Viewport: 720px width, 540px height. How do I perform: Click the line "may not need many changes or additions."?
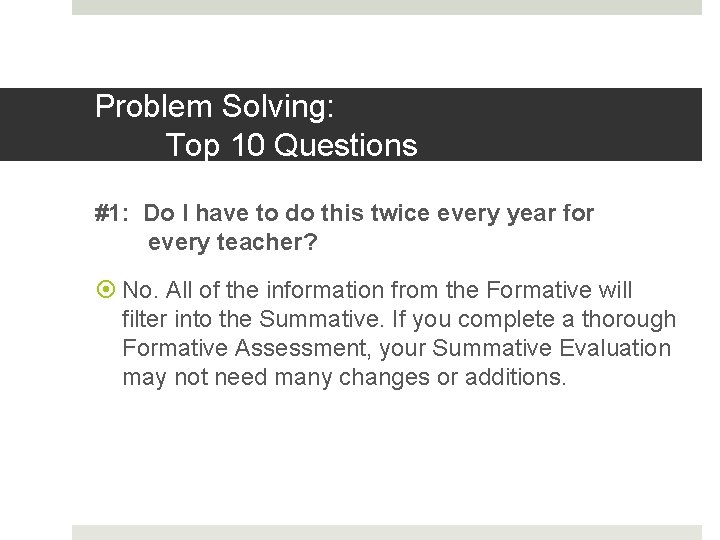coord(344,378)
